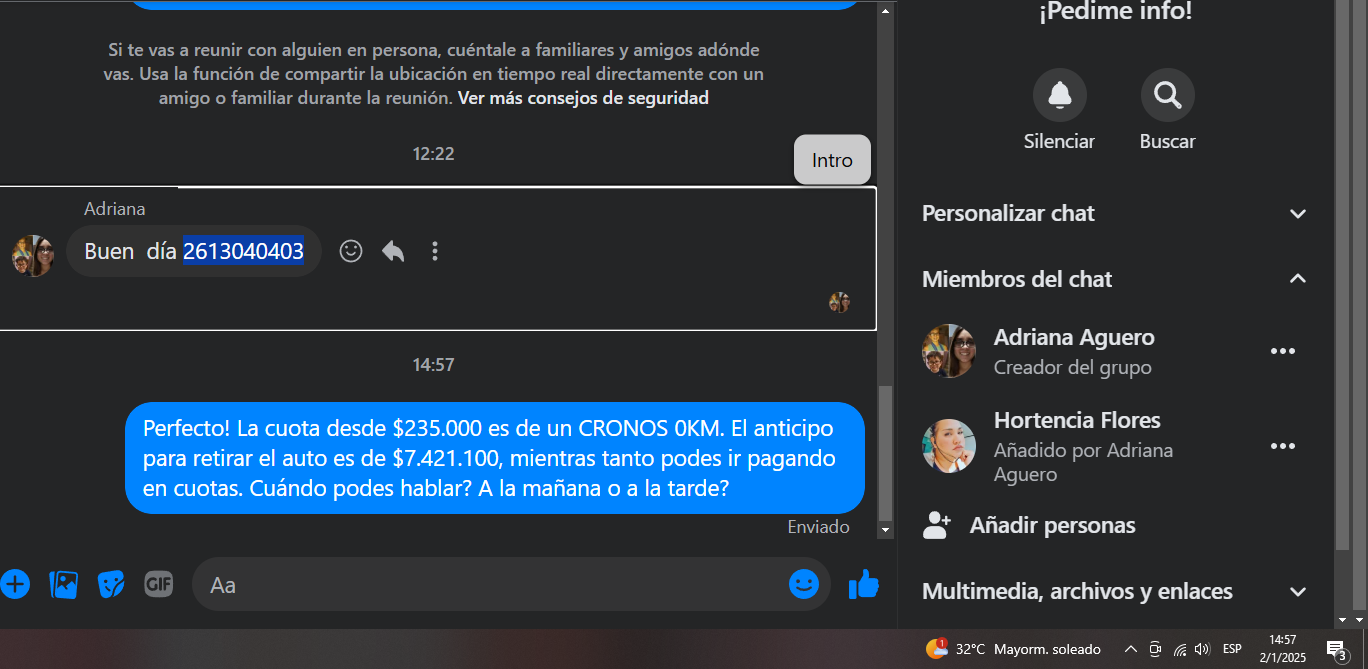This screenshot has width=1368, height=669.
Task: Mute the chat with Silenciar bell icon
Action: point(1060,95)
